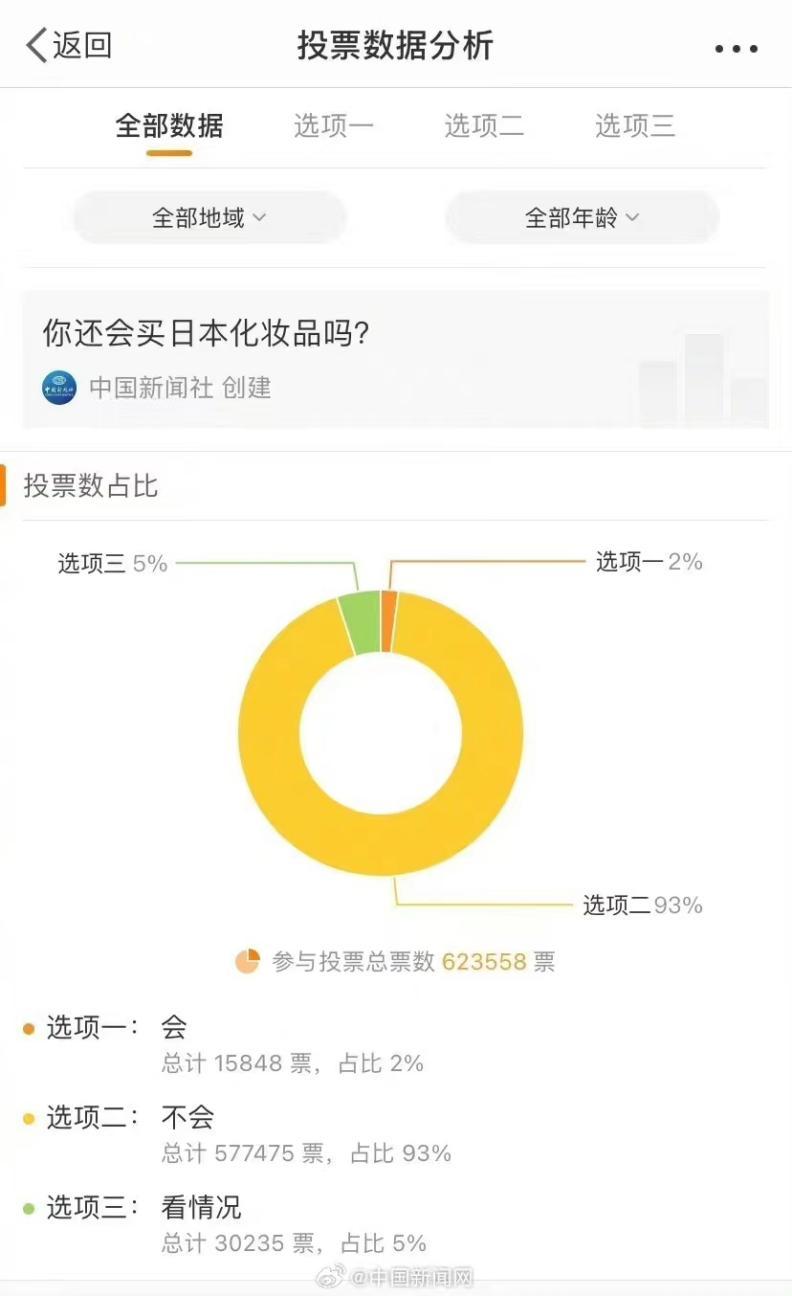Click the poll question 你还会买日本化妆品吗
The height and width of the screenshot is (1296, 792).
click(206, 333)
